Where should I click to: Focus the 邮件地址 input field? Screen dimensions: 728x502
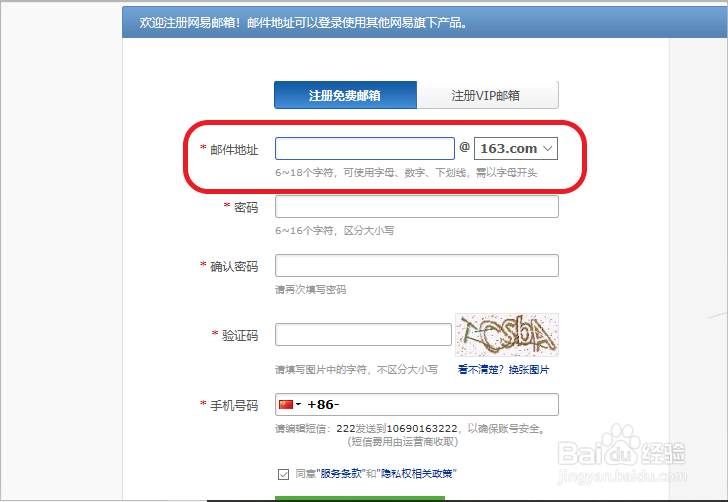click(x=364, y=149)
